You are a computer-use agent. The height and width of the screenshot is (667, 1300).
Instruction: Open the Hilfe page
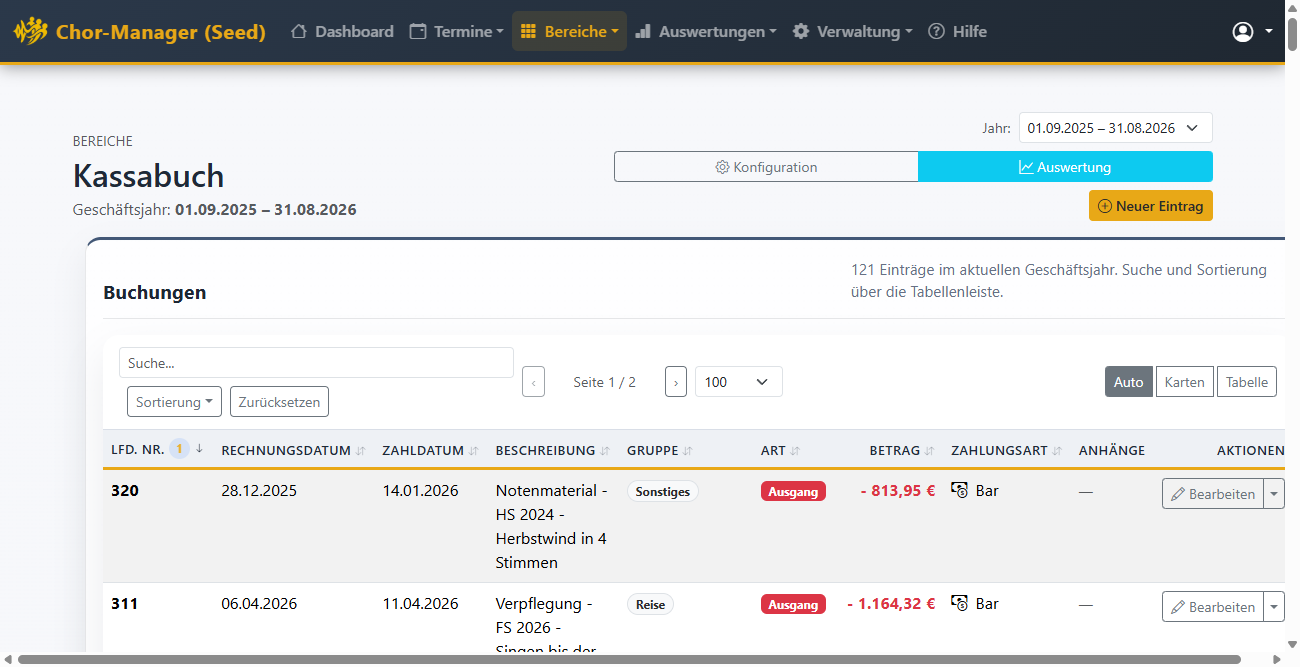click(958, 31)
